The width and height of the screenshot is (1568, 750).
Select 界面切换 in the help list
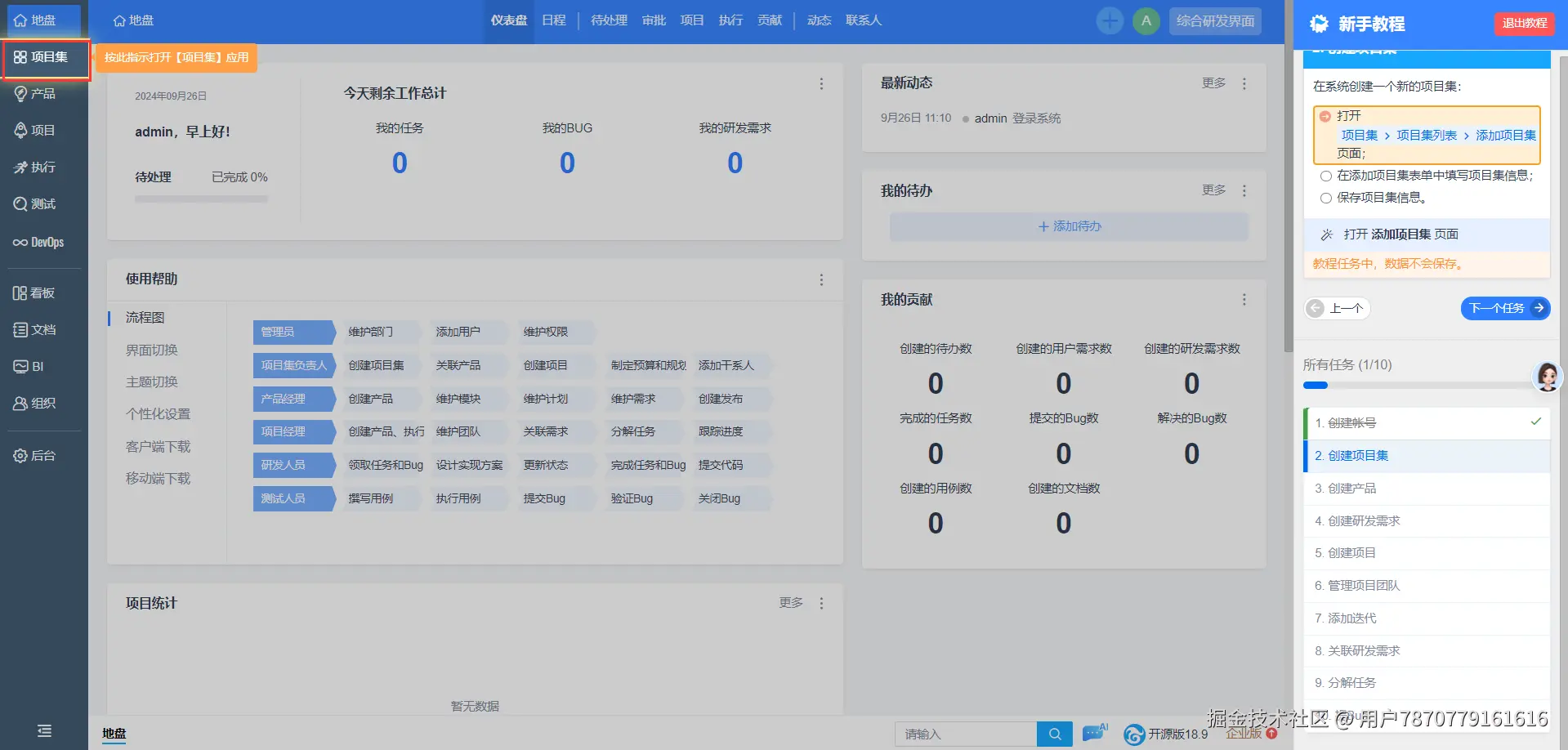pyautogui.click(x=152, y=350)
